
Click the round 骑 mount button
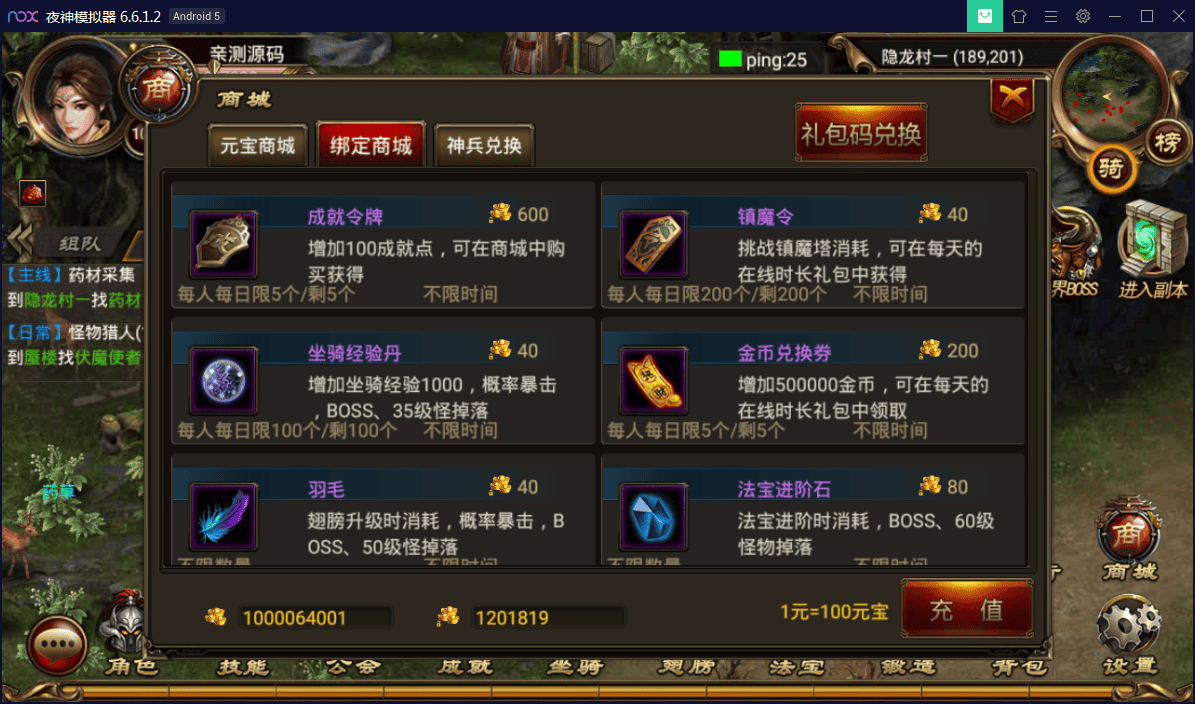tap(1111, 168)
